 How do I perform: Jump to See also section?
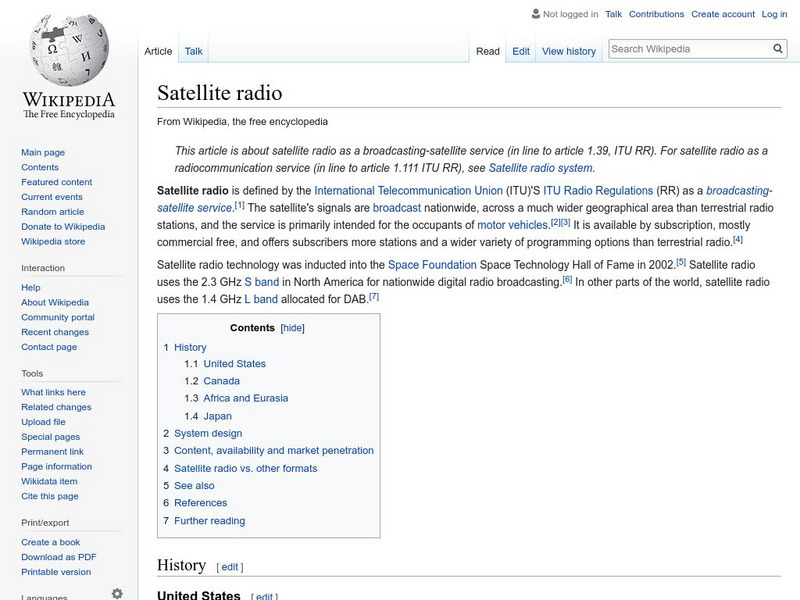coord(194,486)
